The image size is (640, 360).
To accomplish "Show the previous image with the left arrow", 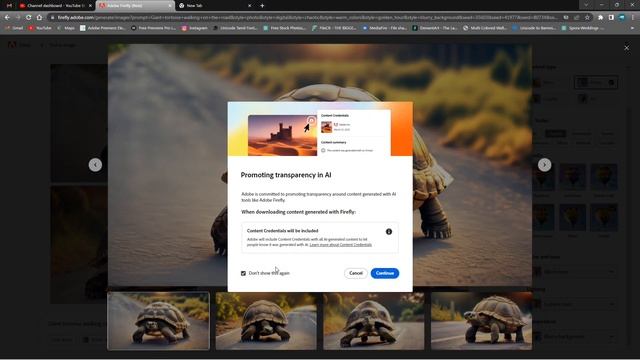I will [95, 165].
